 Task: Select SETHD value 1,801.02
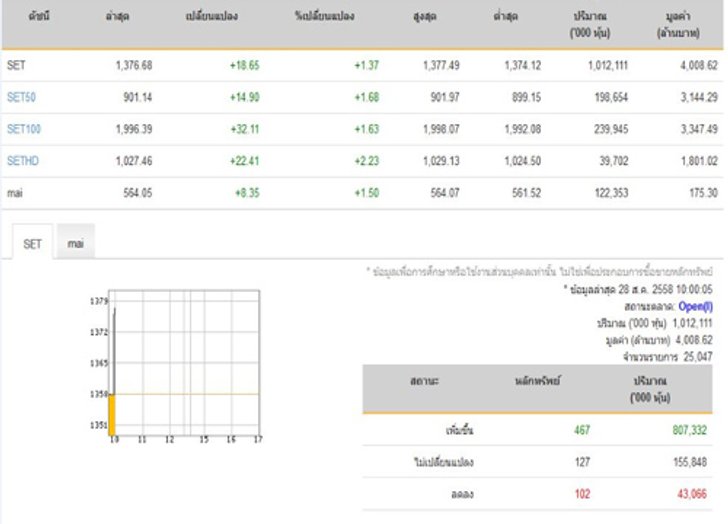point(699,161)
